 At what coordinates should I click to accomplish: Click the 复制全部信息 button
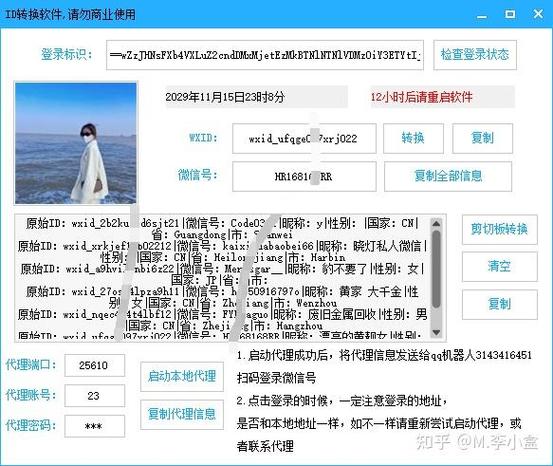pos(448,176)
